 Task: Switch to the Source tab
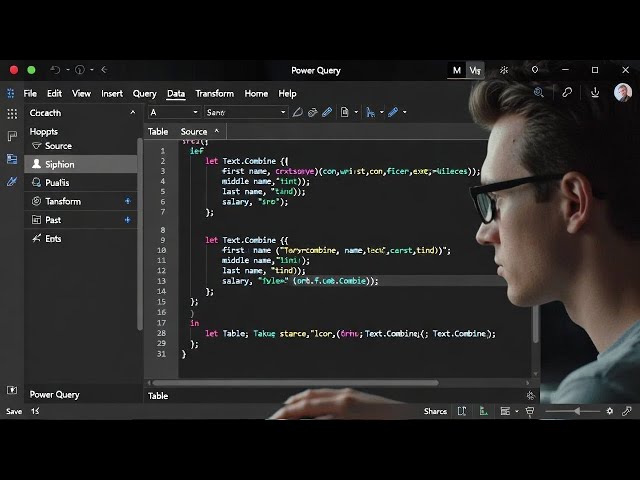click(194, 131)
